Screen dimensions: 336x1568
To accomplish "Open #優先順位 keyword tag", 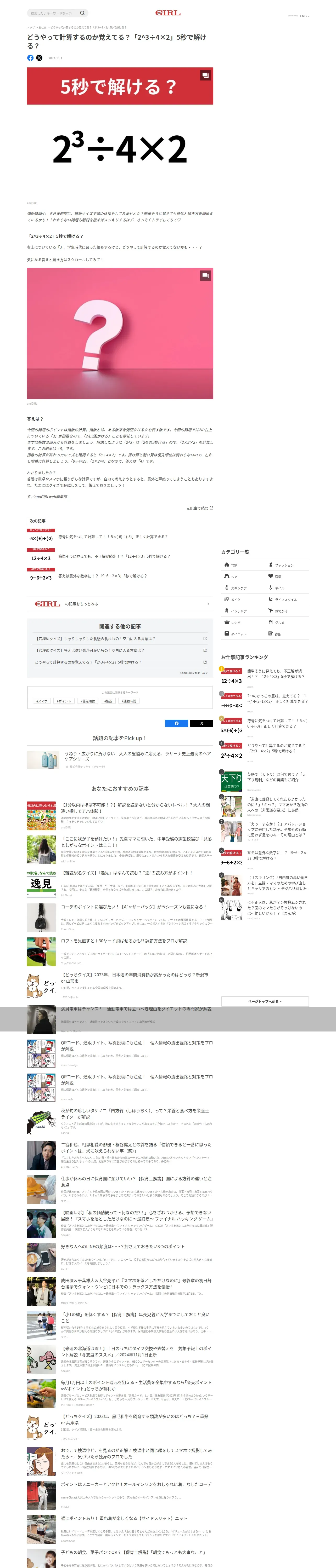I will pyautogui.click(x=88, y=701).
